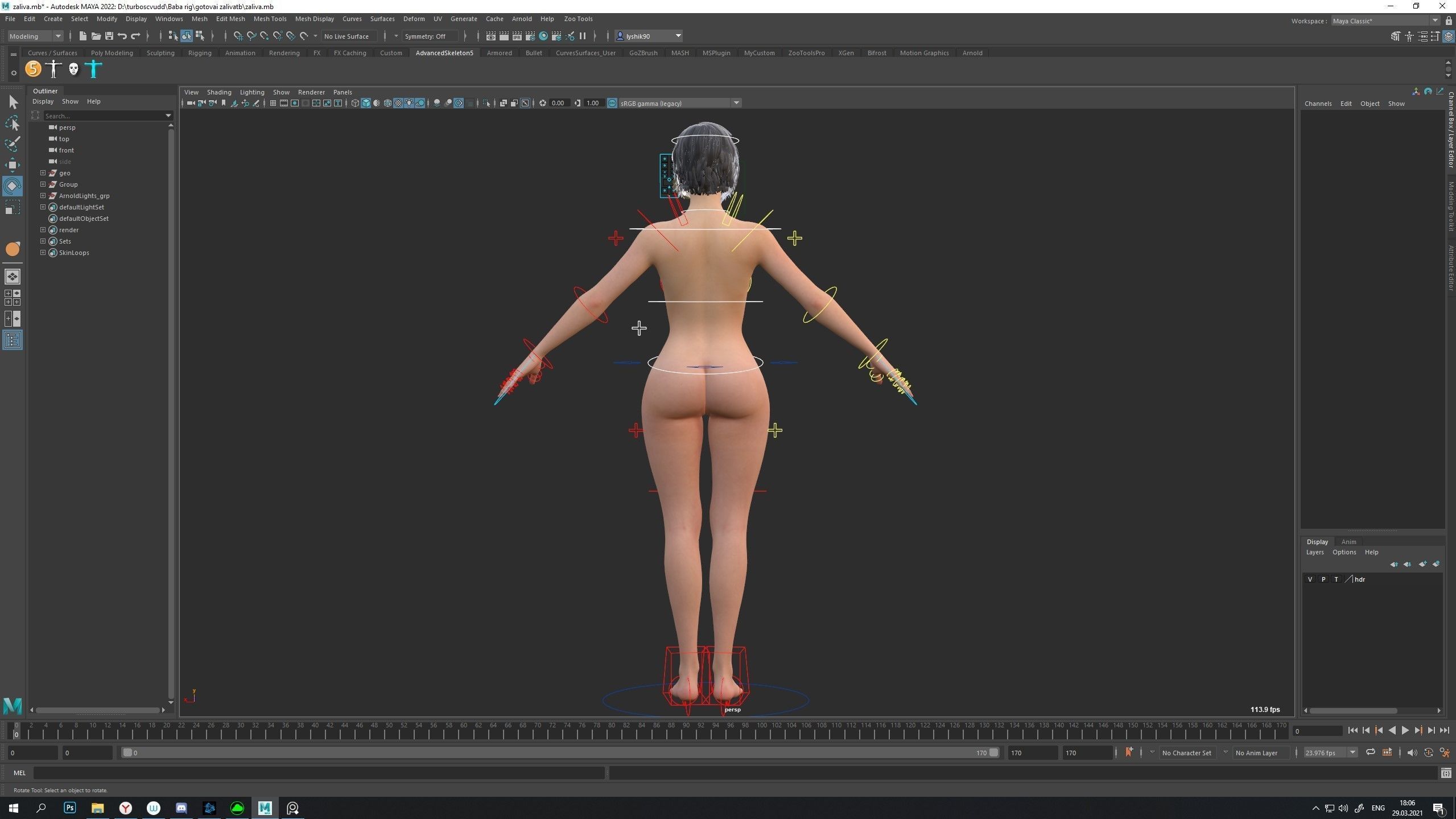Open the Outliner search filter dropdown

[x=168, y=116]
